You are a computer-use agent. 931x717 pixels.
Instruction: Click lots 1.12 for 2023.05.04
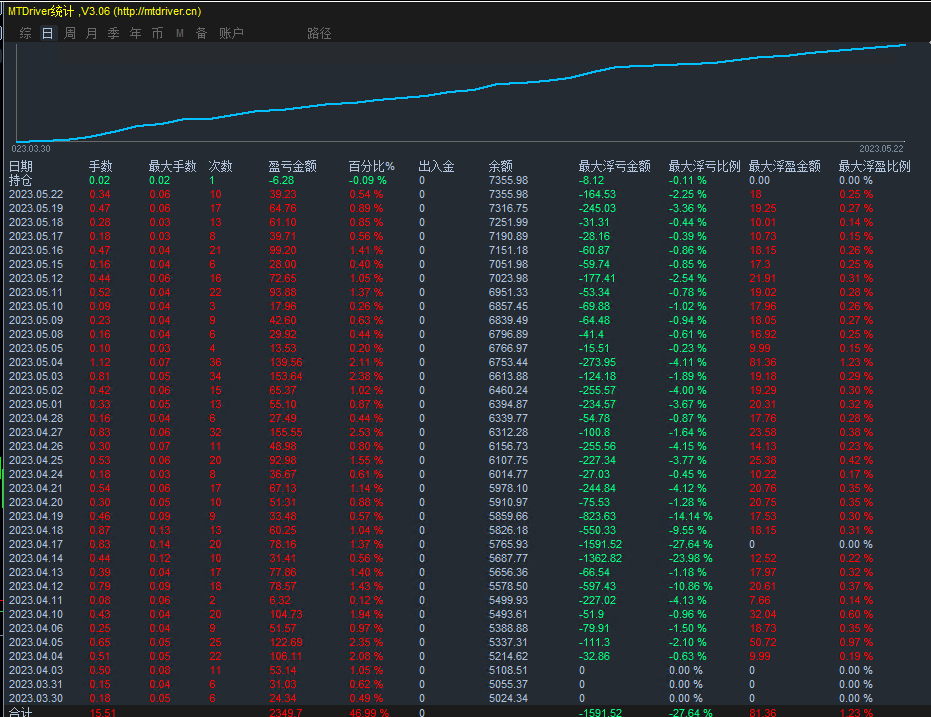(x=100, y=362)
